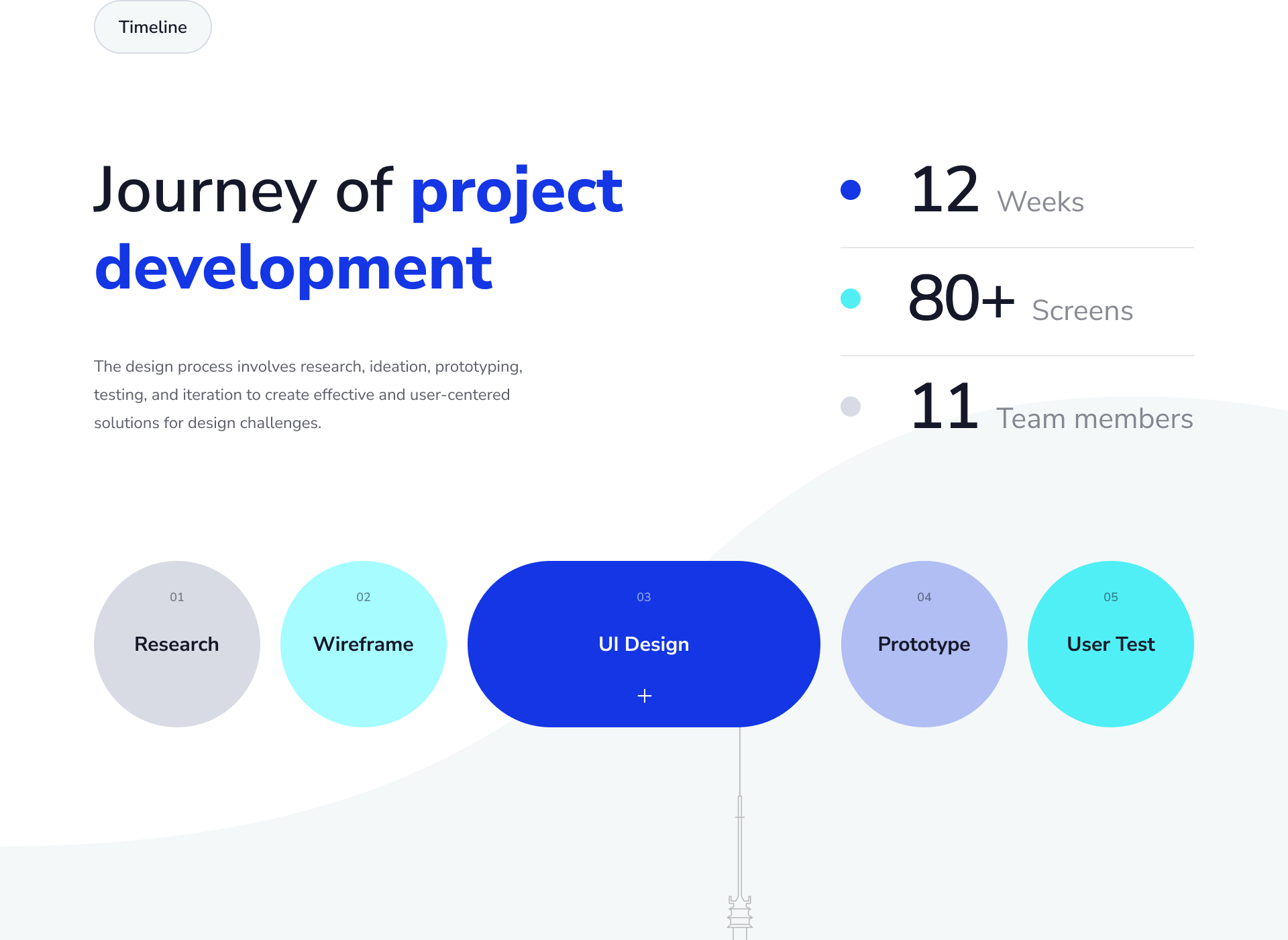Click the 03 step number label
This screenshot has width=1288, height=940.
pyautogui.click(x=643, y=597)
